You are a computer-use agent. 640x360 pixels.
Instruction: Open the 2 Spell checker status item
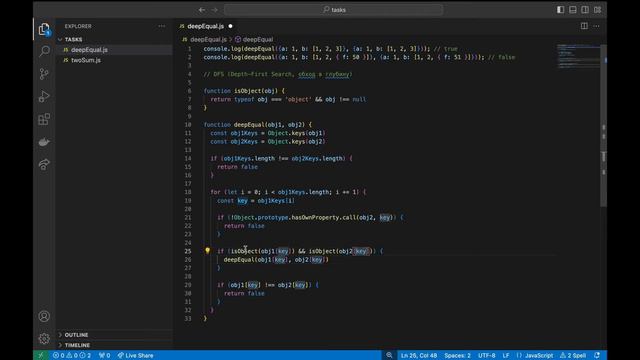[573, 355]
